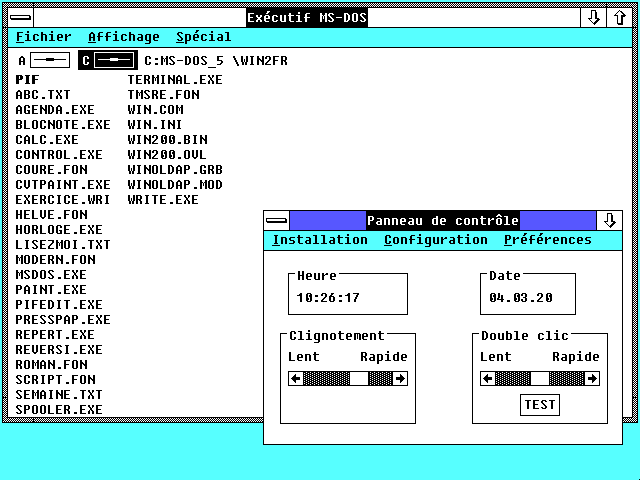Open the Préférences menu
This screenshot has height=480, width=640.
547,240
